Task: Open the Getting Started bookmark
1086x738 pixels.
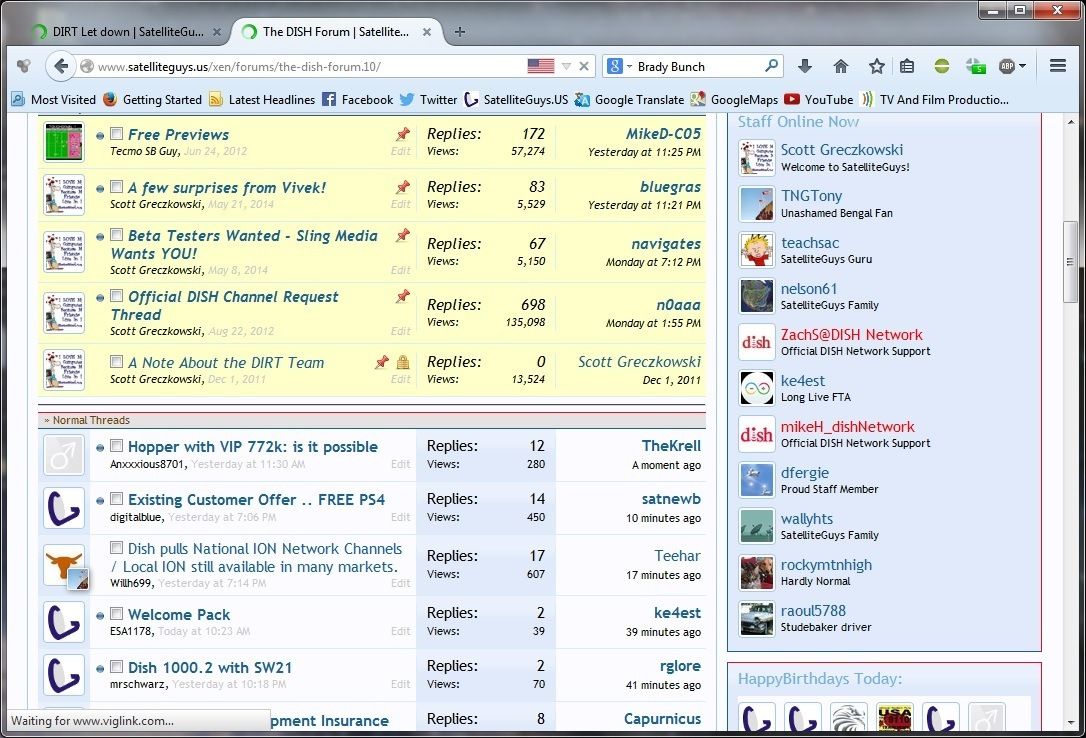Action: click(152, 100)
